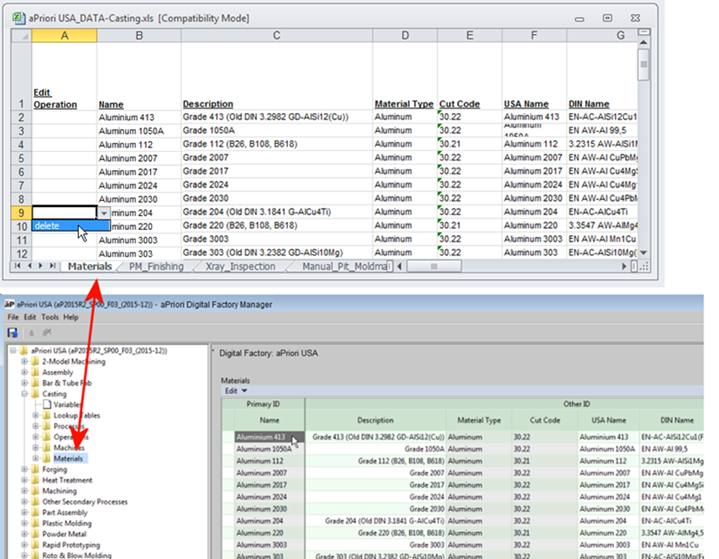
Task: Open the Edit menu in menu bar
Action: [x=30, y=317]
